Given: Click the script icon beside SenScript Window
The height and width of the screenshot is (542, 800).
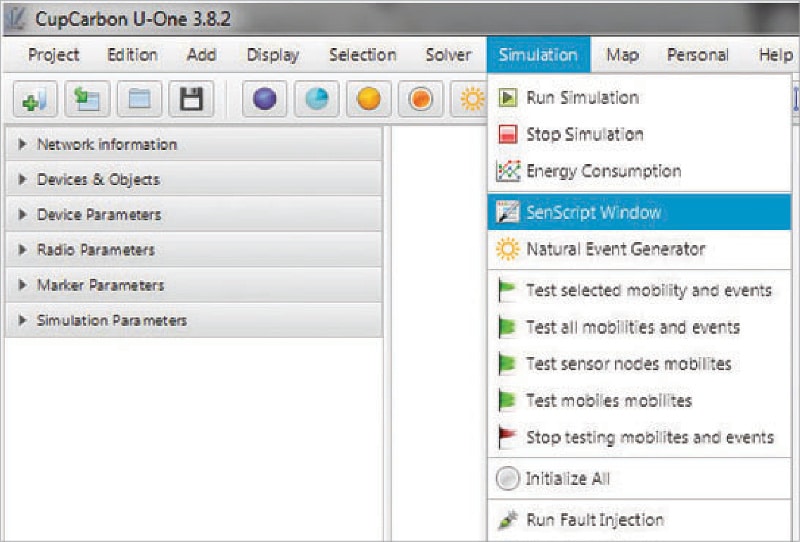Looking at the screenshot, I should [x=508, y=212].
